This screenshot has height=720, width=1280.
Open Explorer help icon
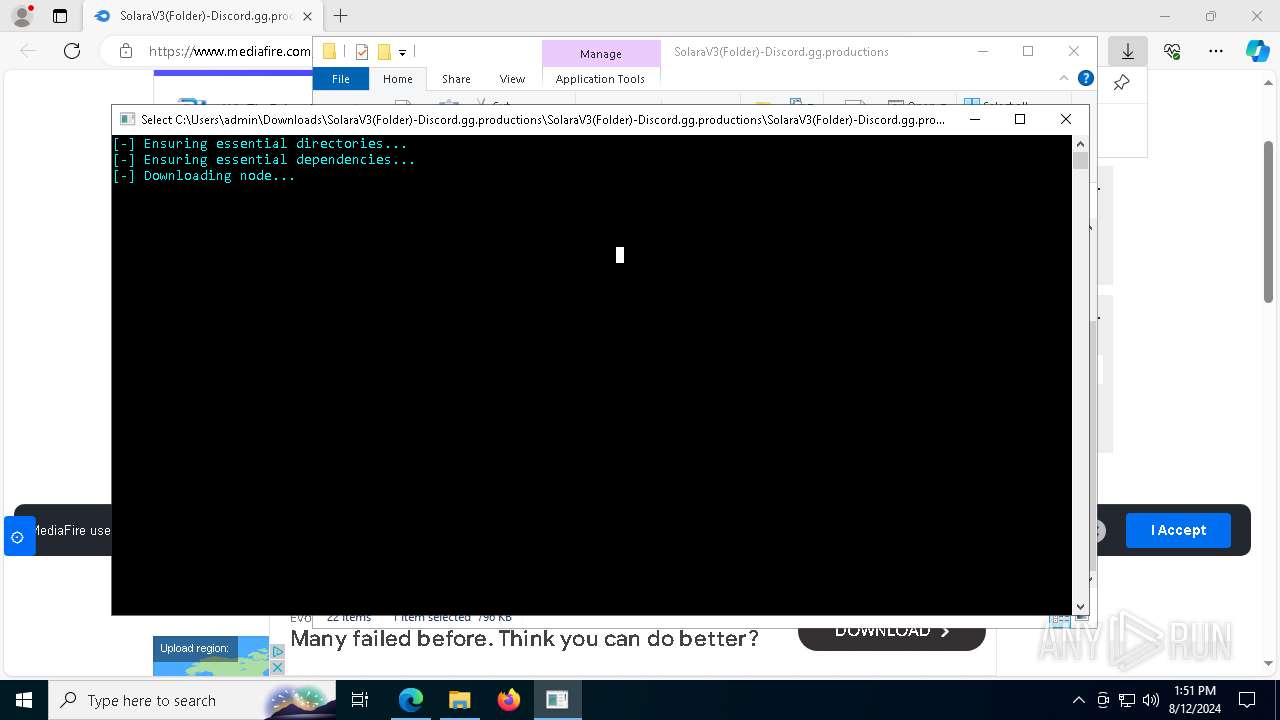(1086, 78)
